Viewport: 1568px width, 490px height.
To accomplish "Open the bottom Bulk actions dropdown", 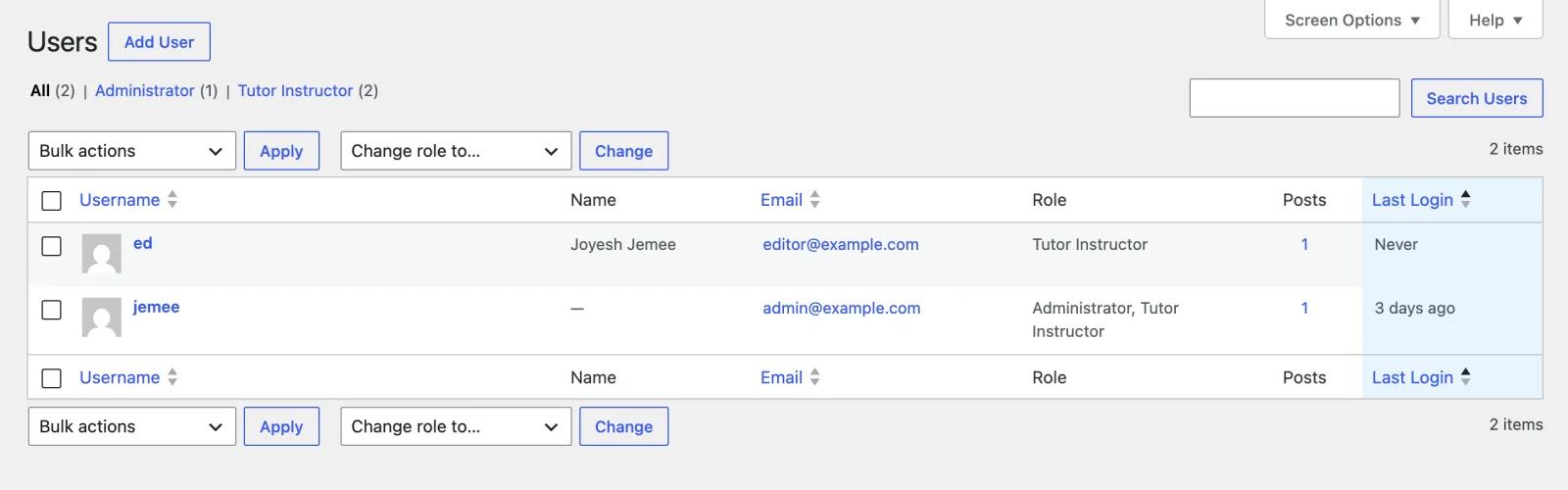I will pos(132,426).
